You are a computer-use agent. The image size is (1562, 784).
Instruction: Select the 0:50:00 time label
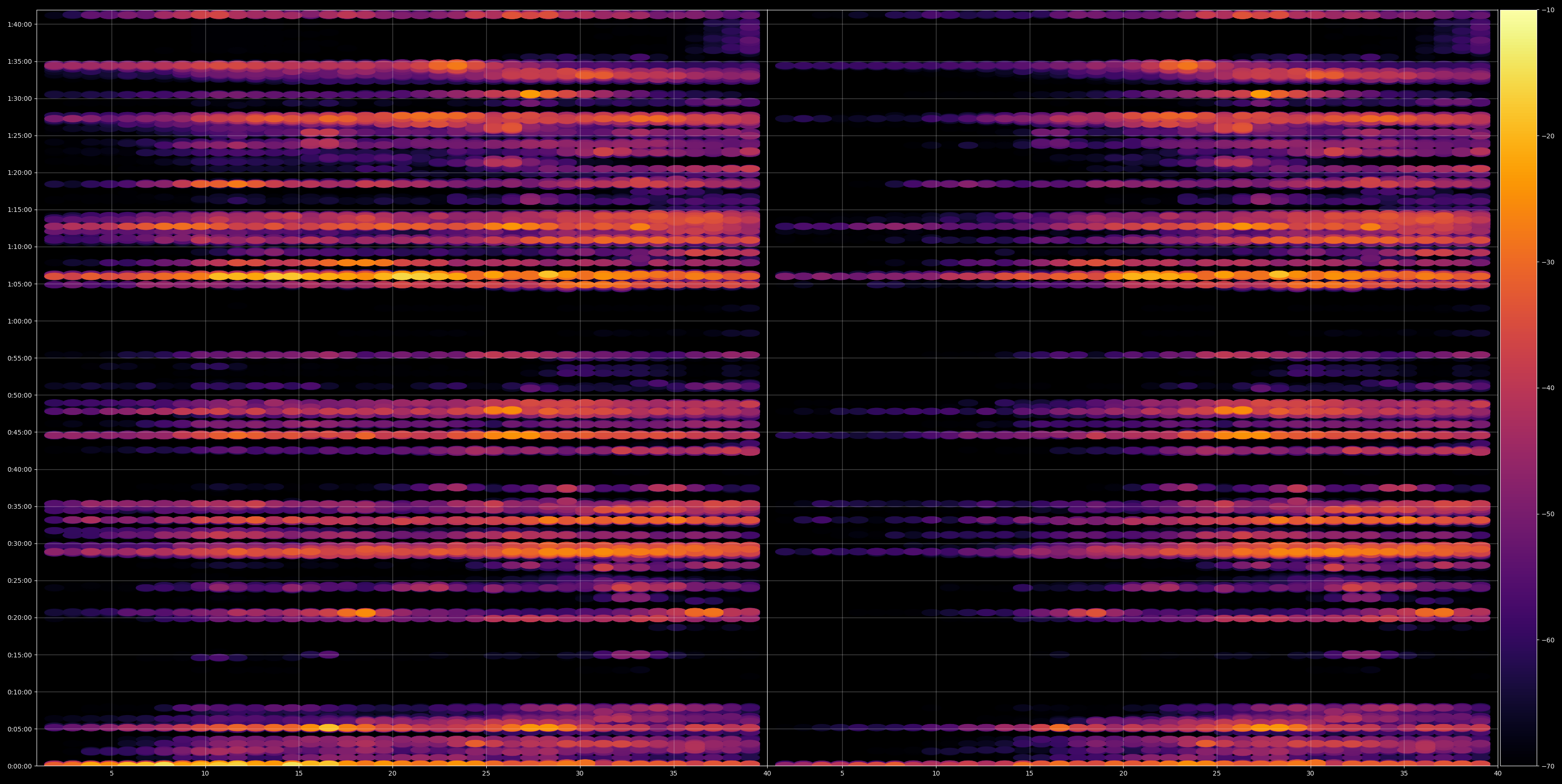tap(19, 395)
